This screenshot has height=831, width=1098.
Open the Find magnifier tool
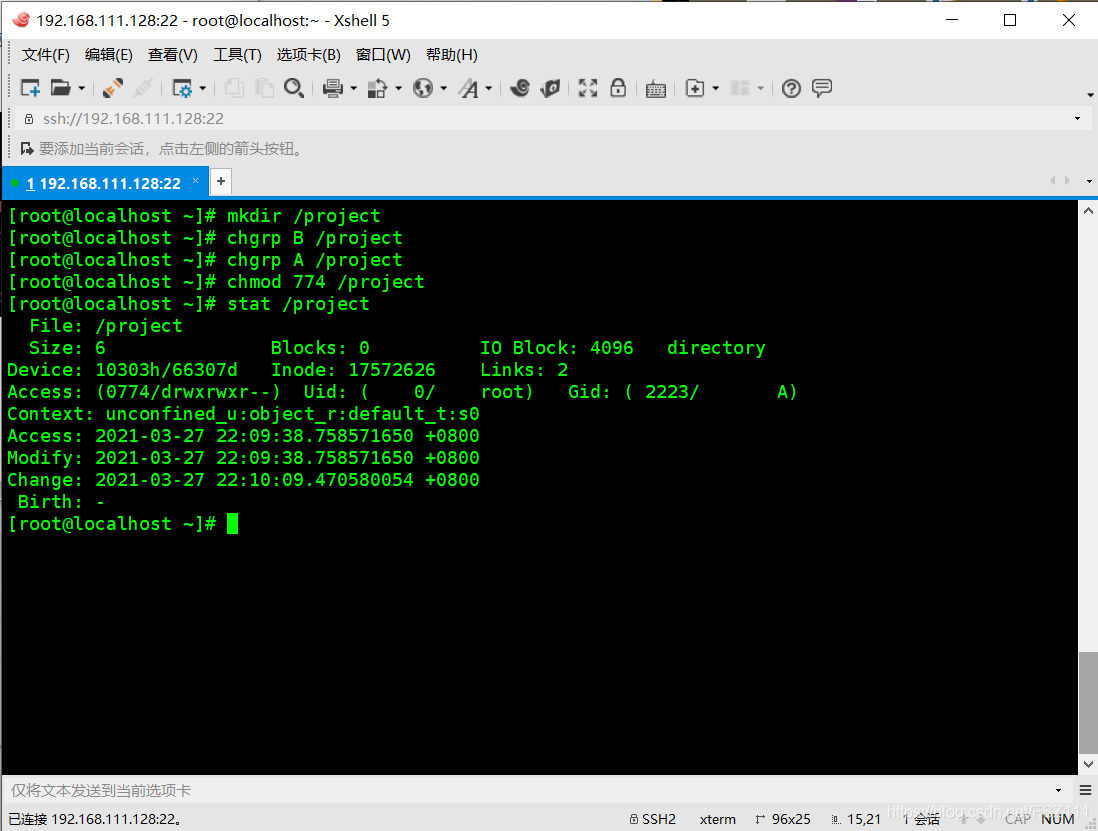pos(293,88)
